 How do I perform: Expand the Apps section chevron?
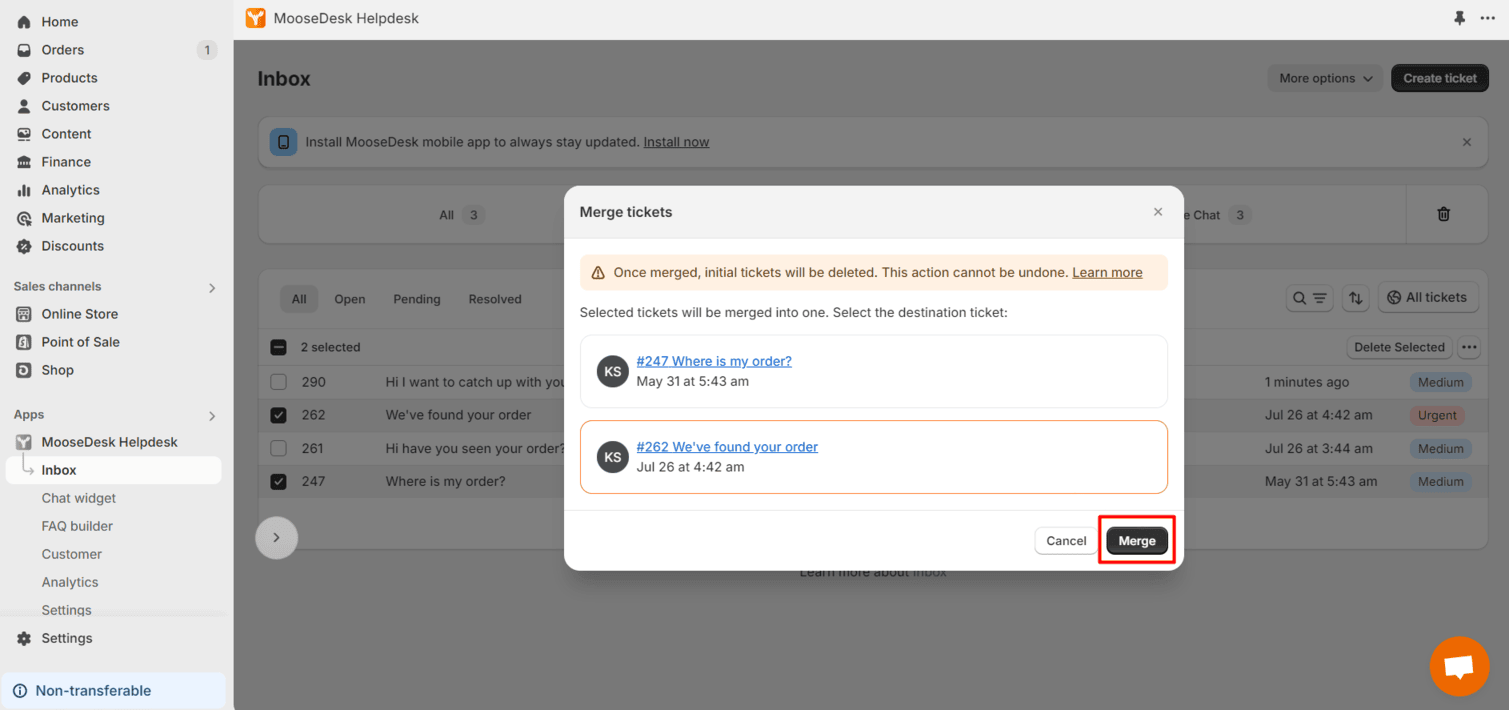[x=212, y=415]
